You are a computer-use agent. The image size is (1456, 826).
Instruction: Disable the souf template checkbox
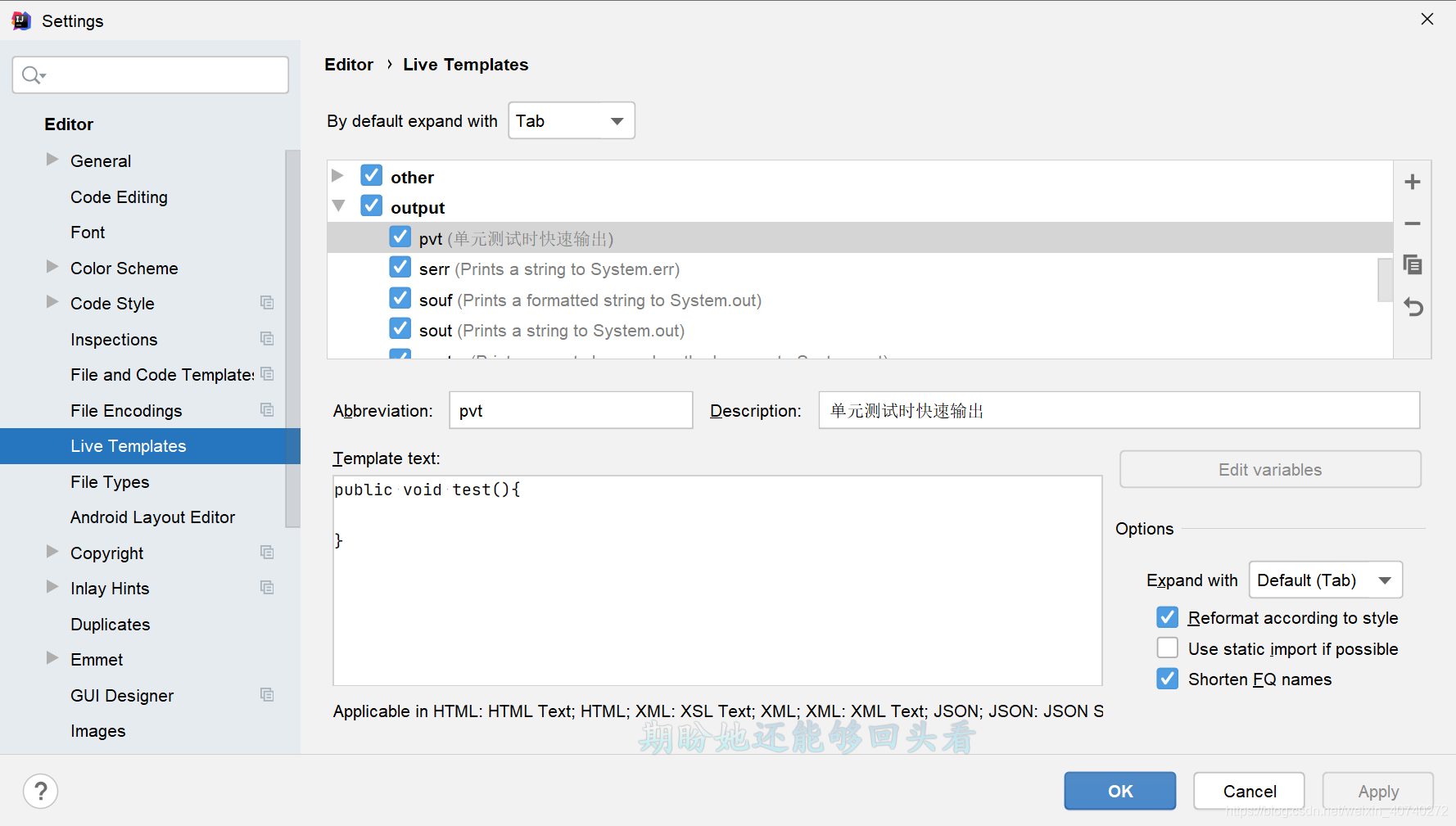tap(400, 298)
